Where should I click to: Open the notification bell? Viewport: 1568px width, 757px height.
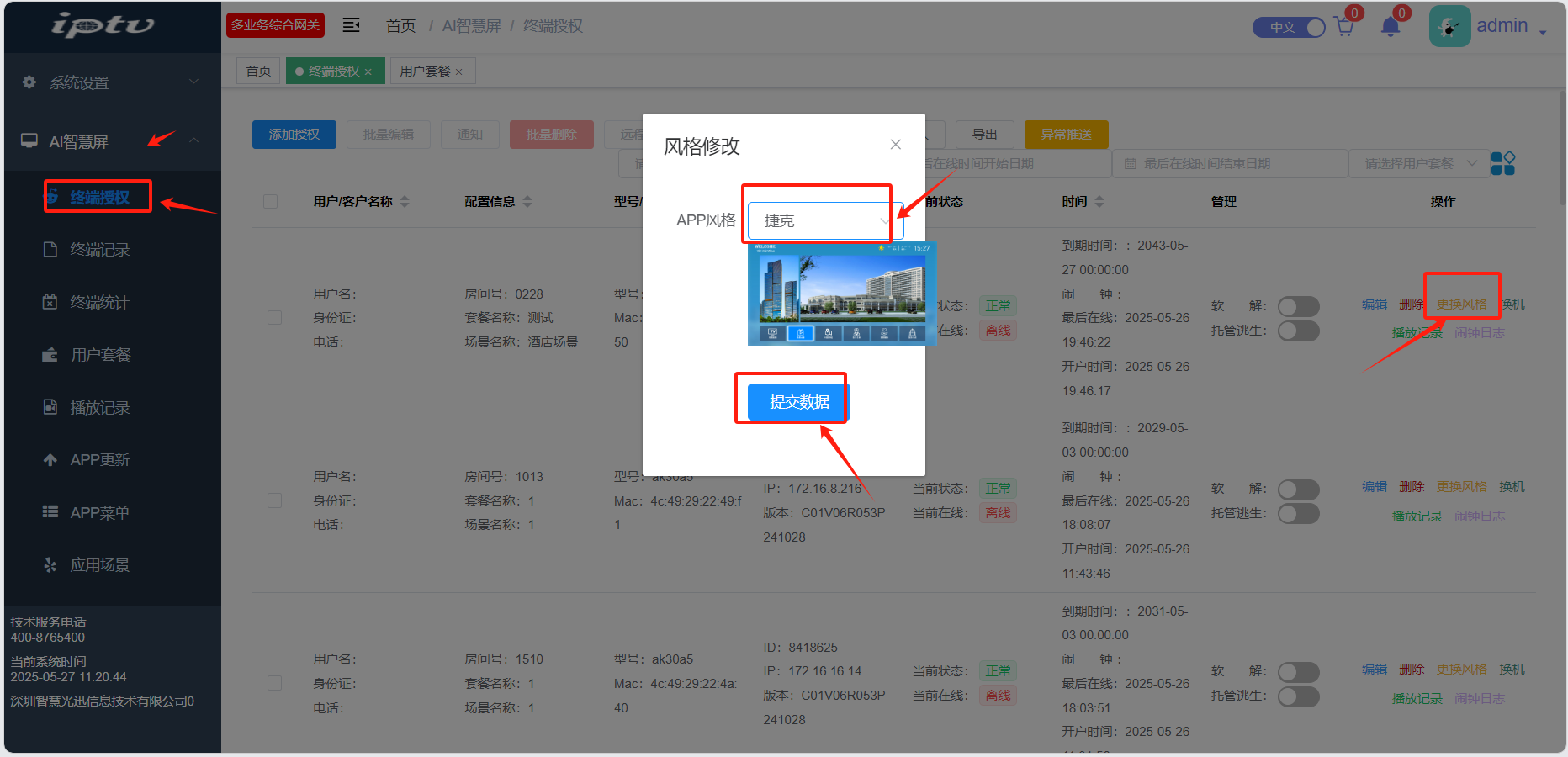(x=1390, y=27)
